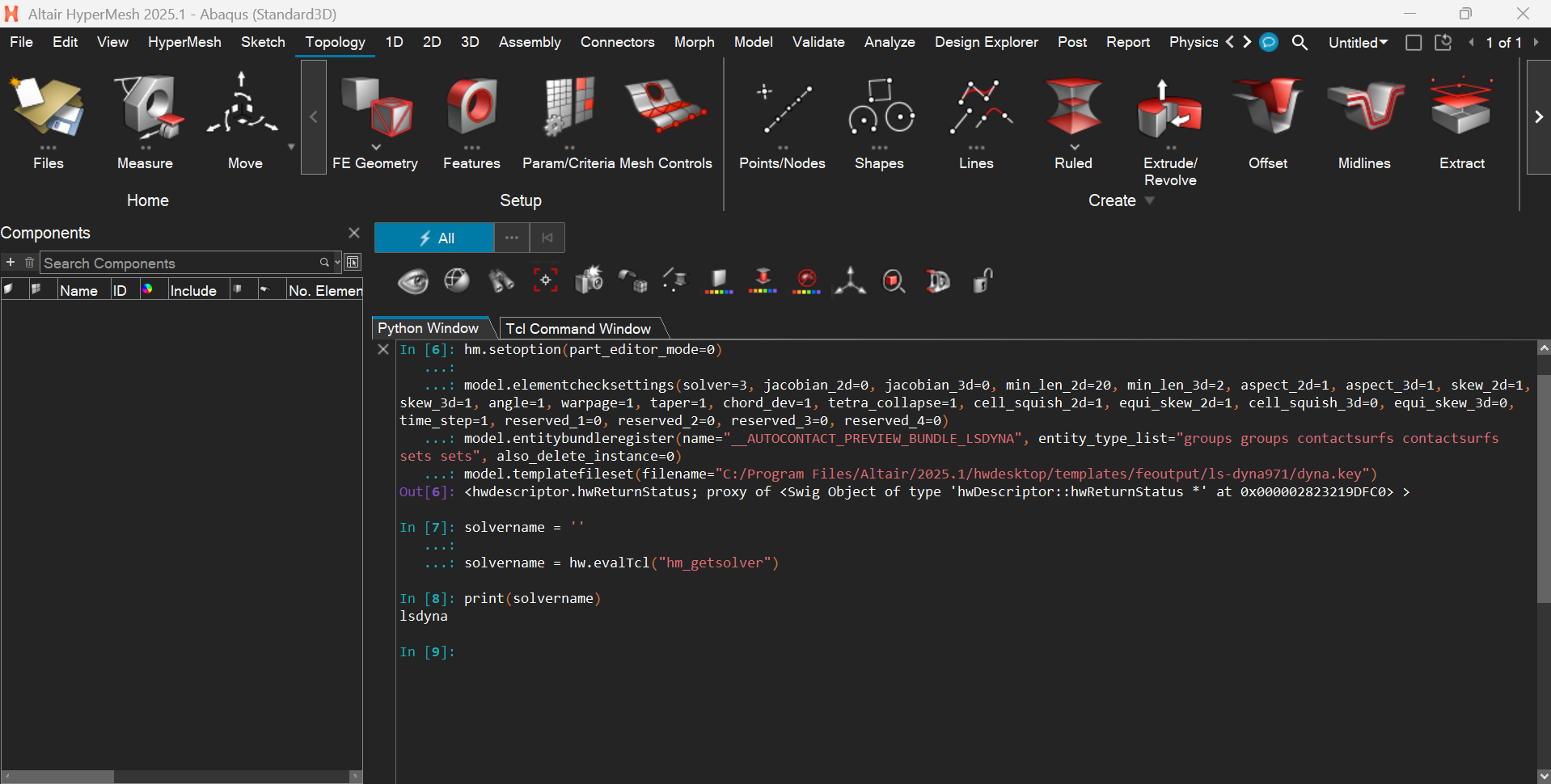1551x784 pixels.
Task: Select the Points/Nodes tool
Action: click(782, 121)
